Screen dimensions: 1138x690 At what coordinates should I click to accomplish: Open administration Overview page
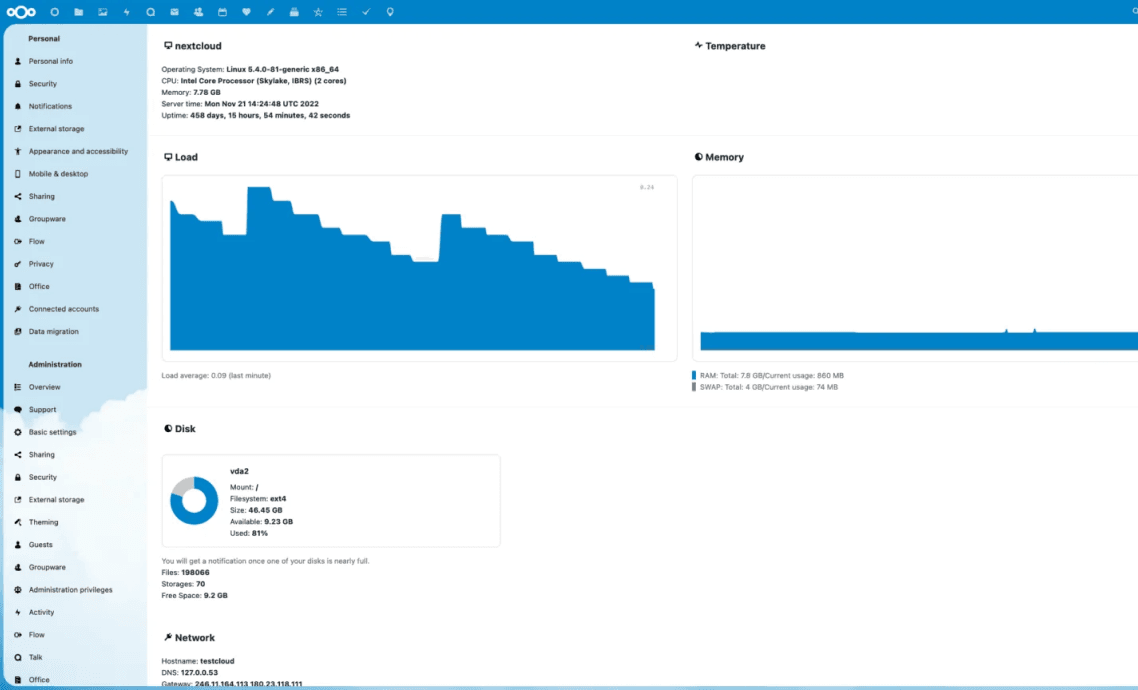[x=44, y=387]
